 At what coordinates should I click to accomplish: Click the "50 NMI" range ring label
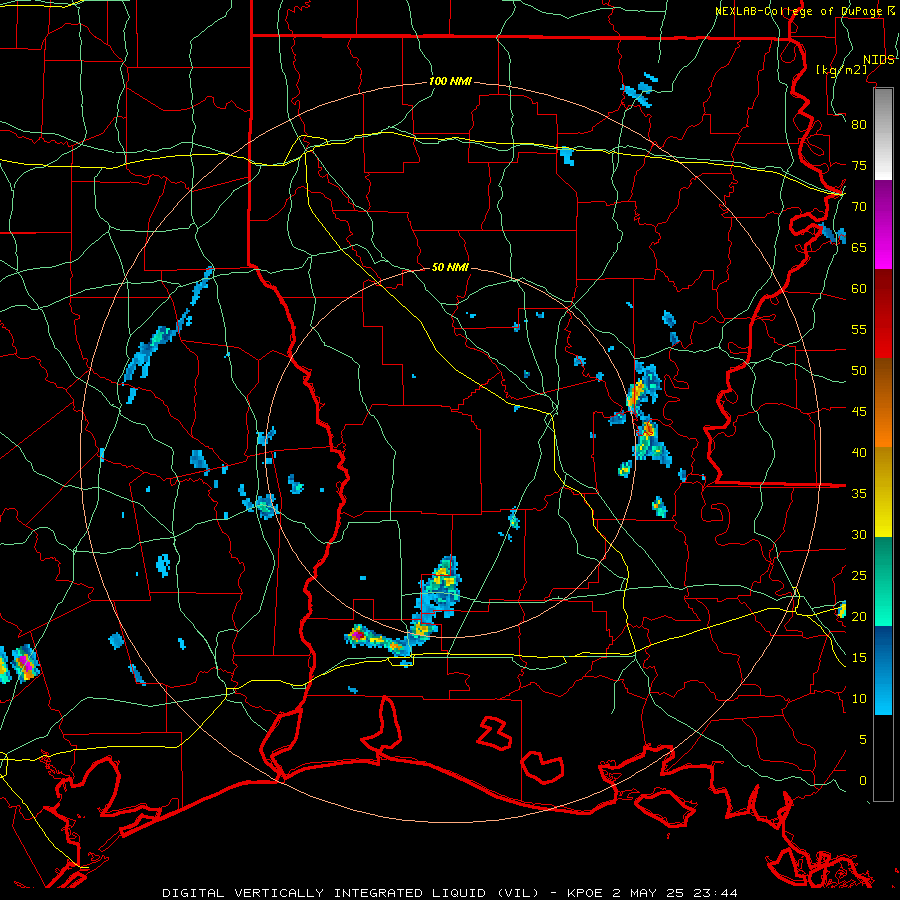(x=450, y=267)
